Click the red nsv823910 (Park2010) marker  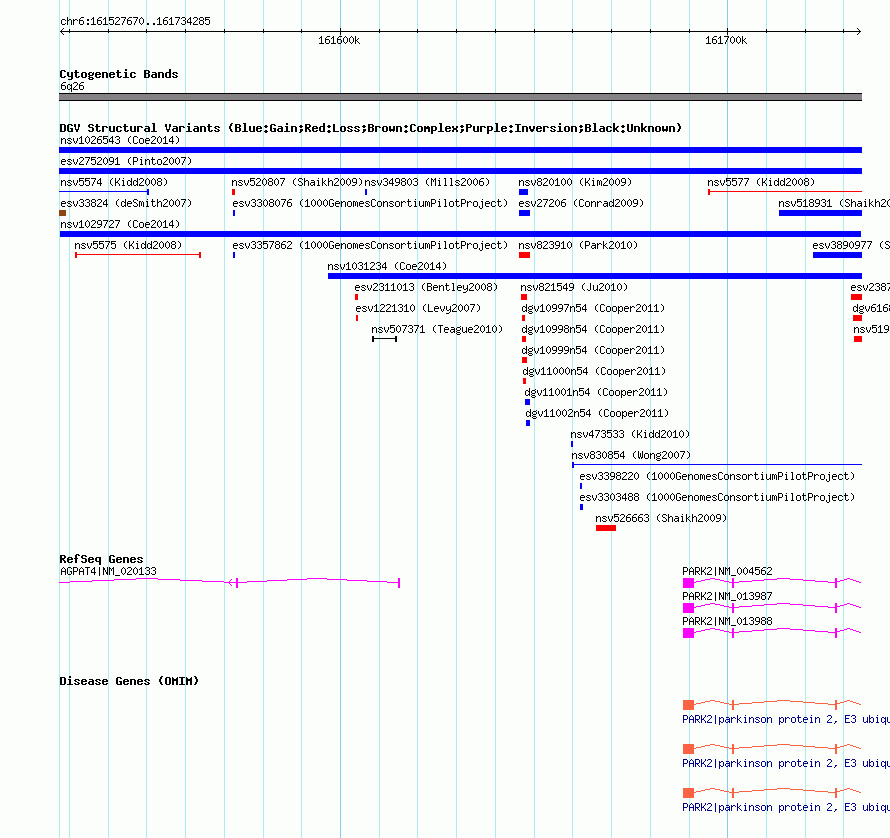point(524,255)
